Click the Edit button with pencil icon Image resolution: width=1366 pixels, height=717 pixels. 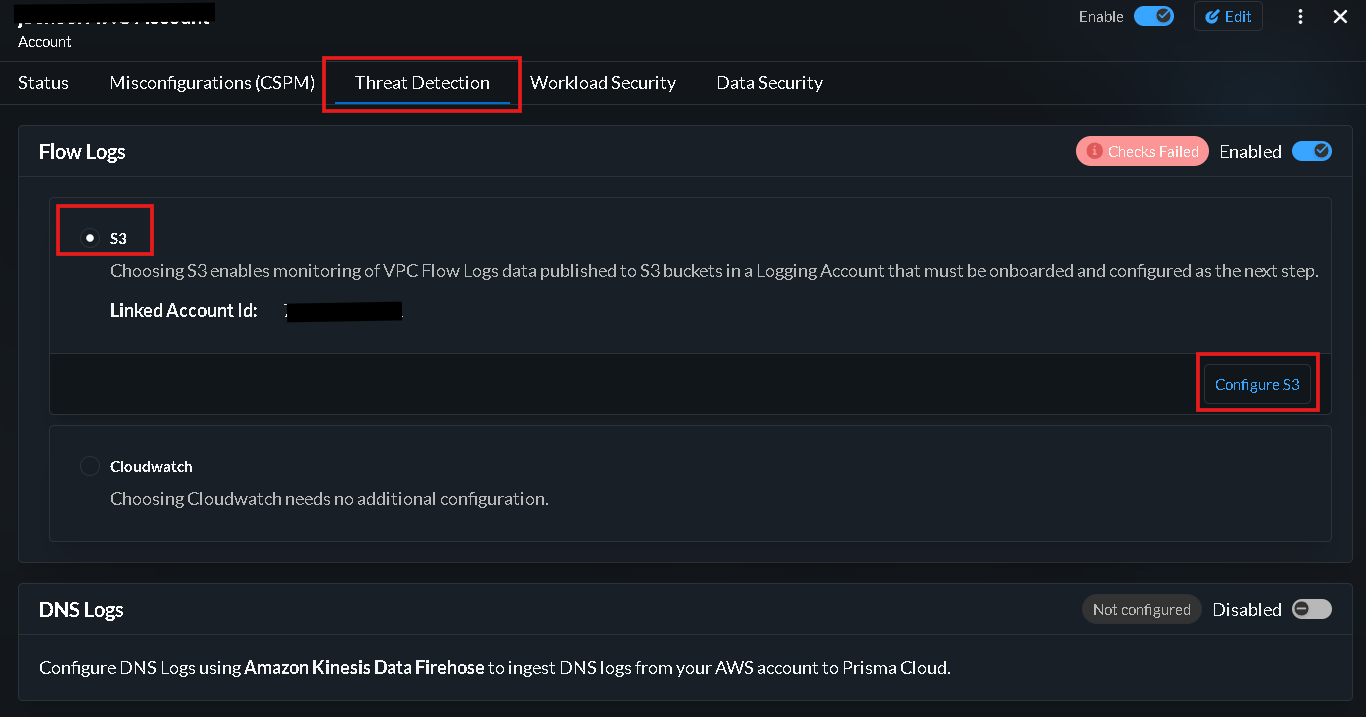(x=1228, y=17)
